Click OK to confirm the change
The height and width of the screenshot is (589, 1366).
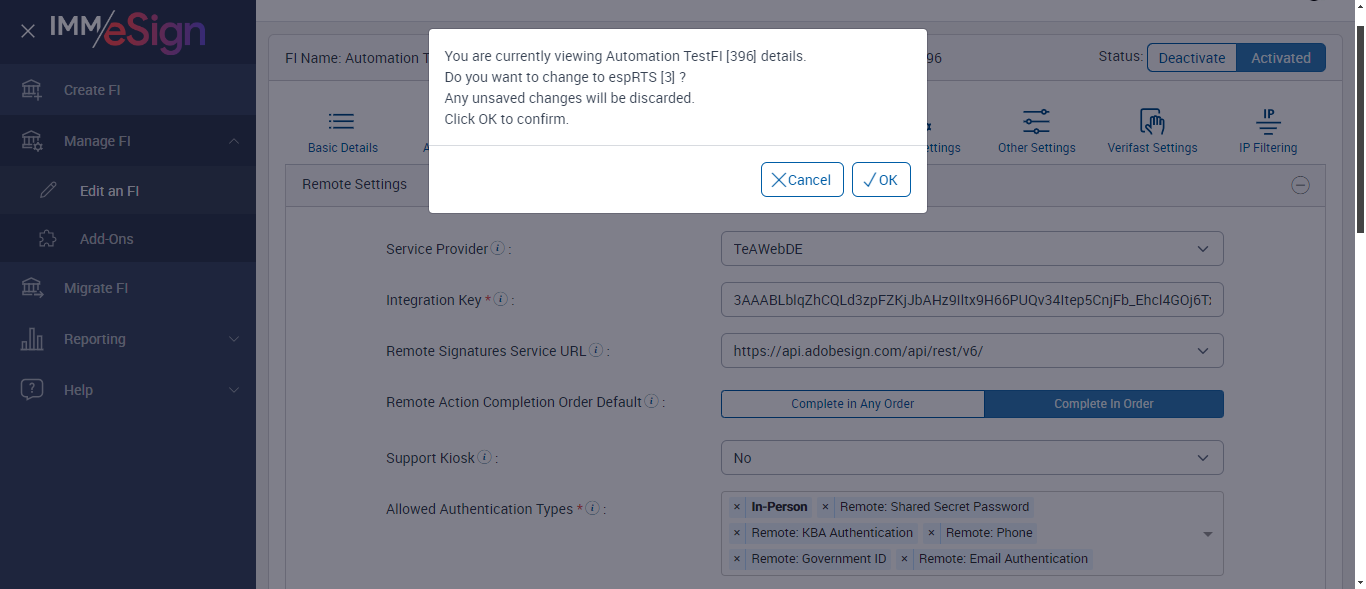pyautogui.click(x=881, y=180)
